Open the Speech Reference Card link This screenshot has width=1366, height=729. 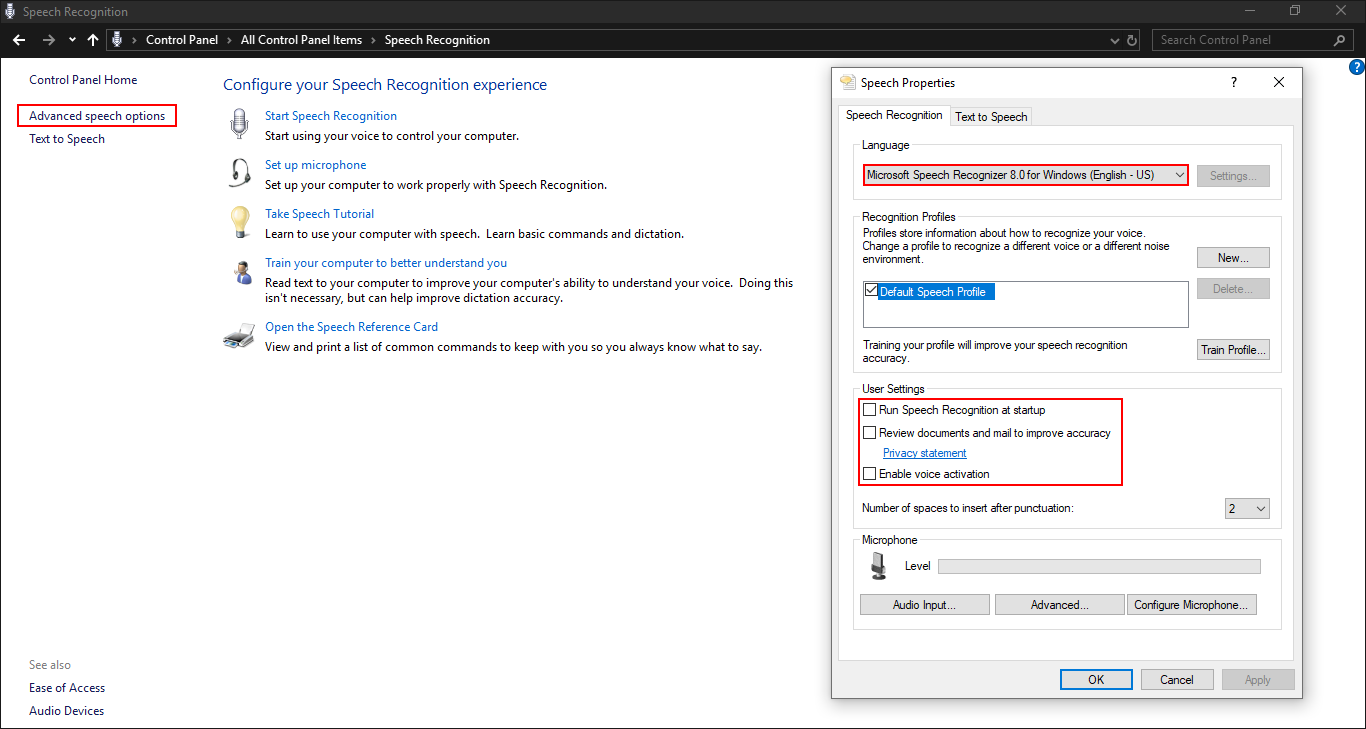(351, 327)
